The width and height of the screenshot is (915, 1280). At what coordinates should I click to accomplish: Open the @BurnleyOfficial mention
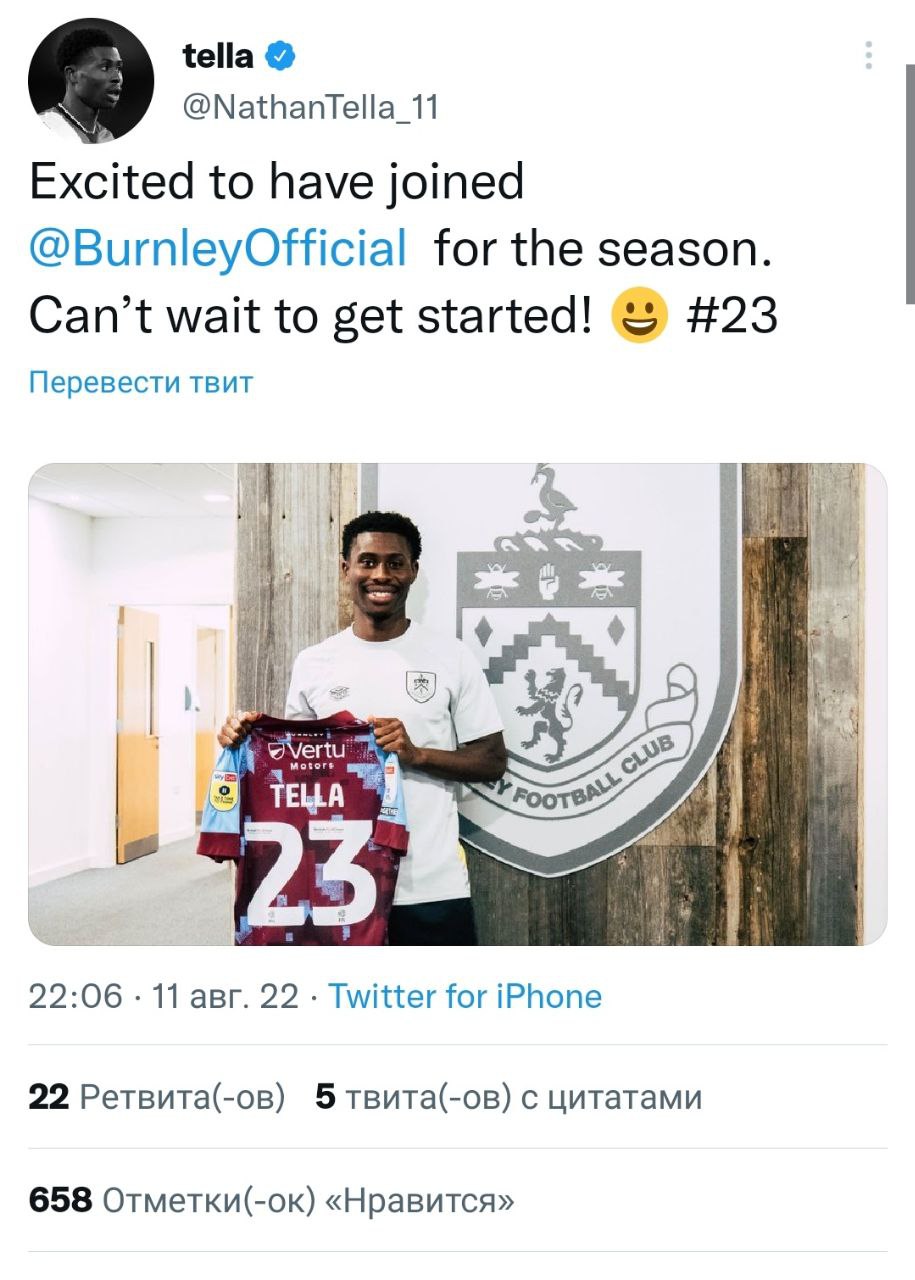(218, 248)
